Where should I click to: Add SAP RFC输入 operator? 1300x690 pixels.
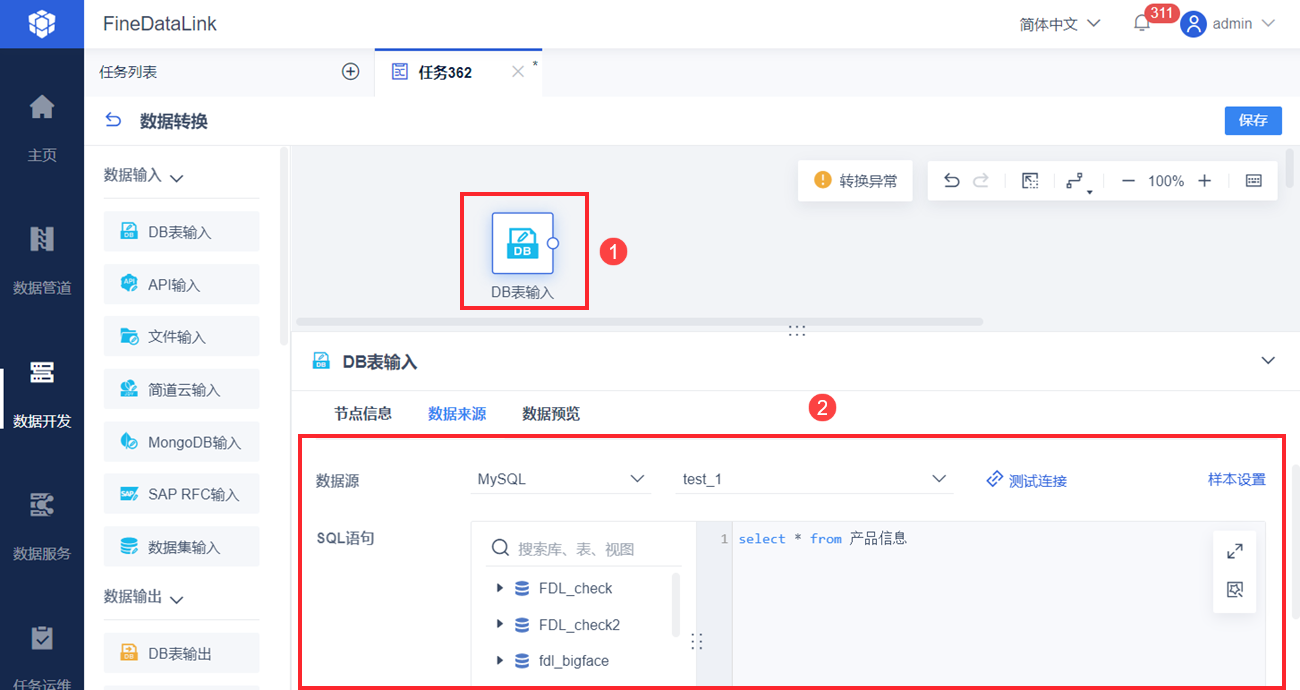(x=181, y=494)
